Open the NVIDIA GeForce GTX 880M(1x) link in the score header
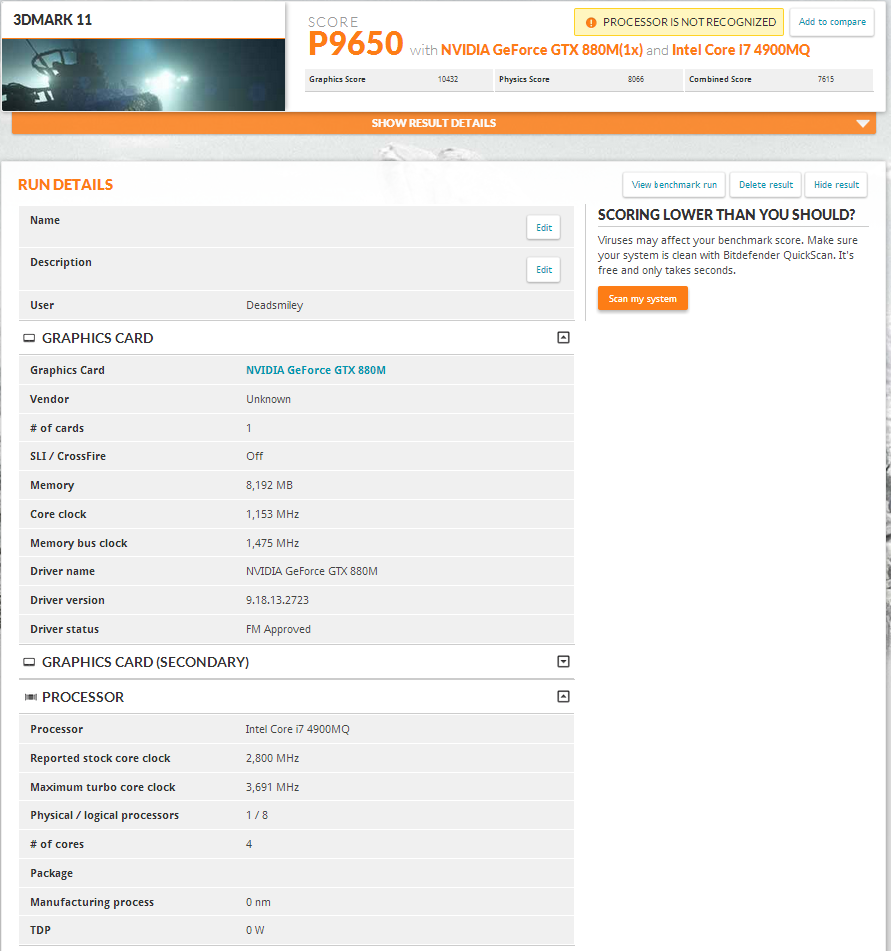Image resolution: width=891 pixels, height=951 pixels. coord(542,50)
